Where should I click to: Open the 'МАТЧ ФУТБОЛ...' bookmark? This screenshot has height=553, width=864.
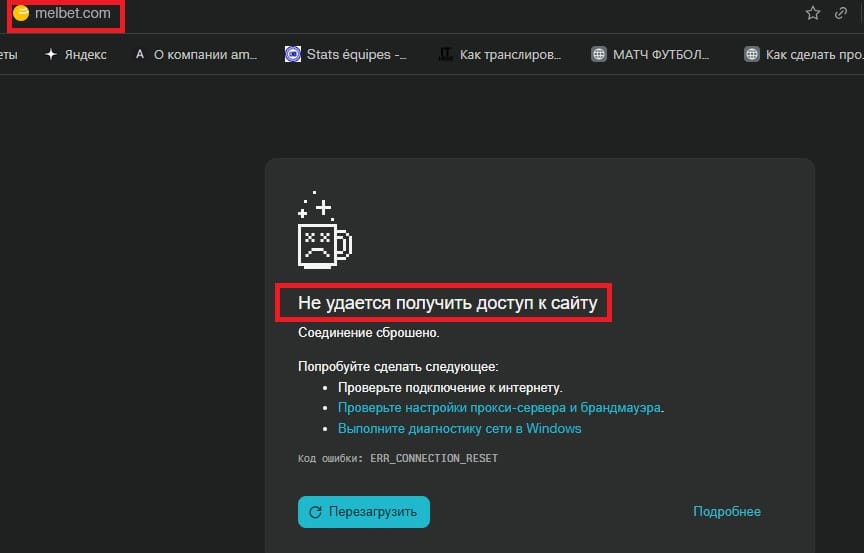(x=650, y=55)
